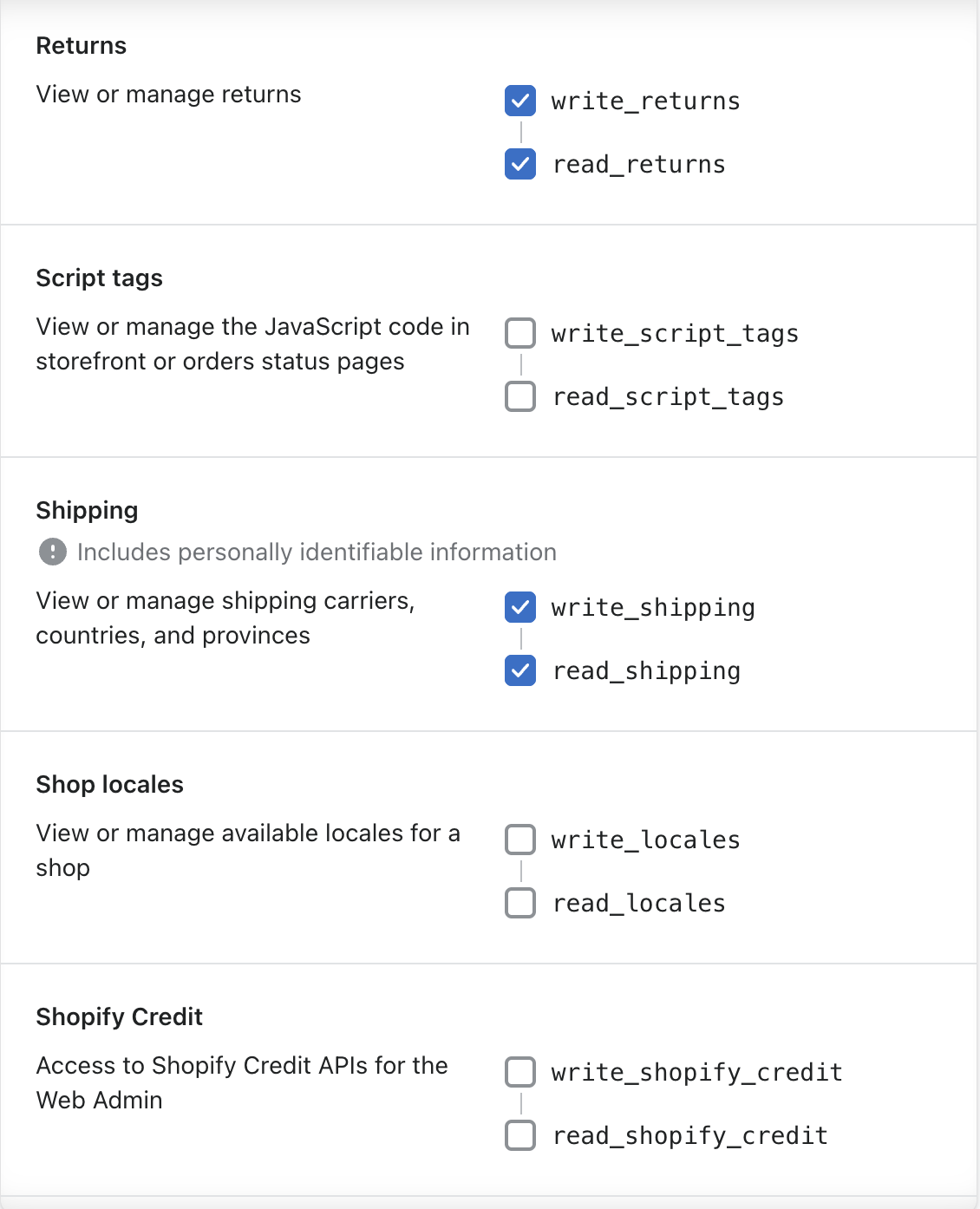
Task: Click the Script tags section heading
Action: 100,278
